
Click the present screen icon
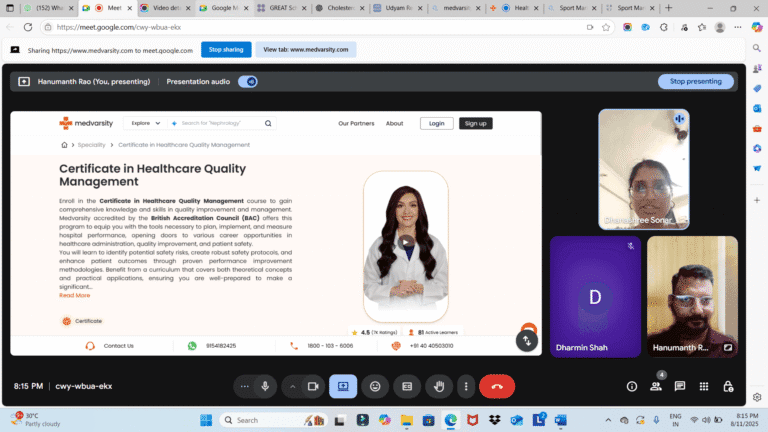pyautogui.click(x=343, y=386)
